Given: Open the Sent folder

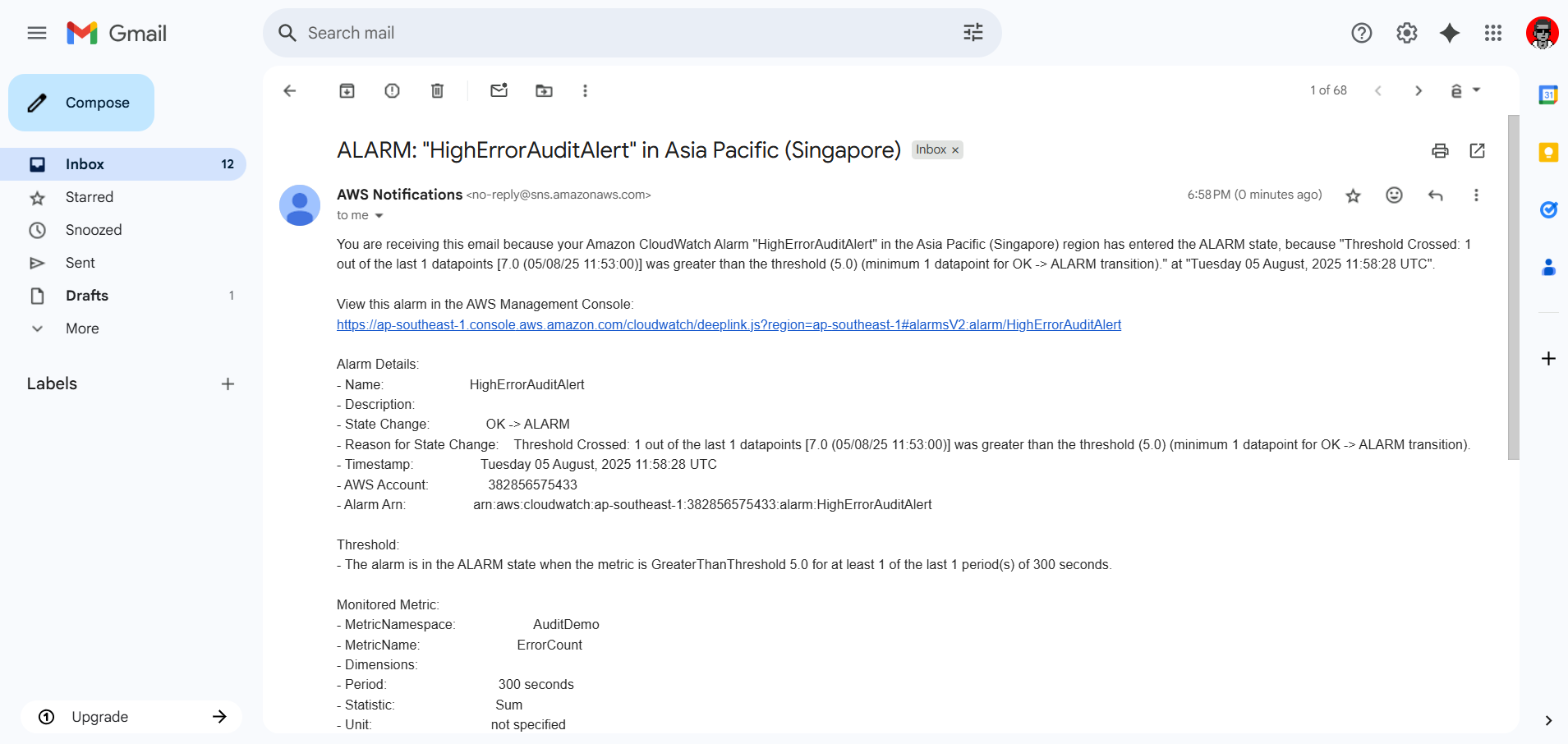Looking at the screenshot, I should [x=123, y=263].
